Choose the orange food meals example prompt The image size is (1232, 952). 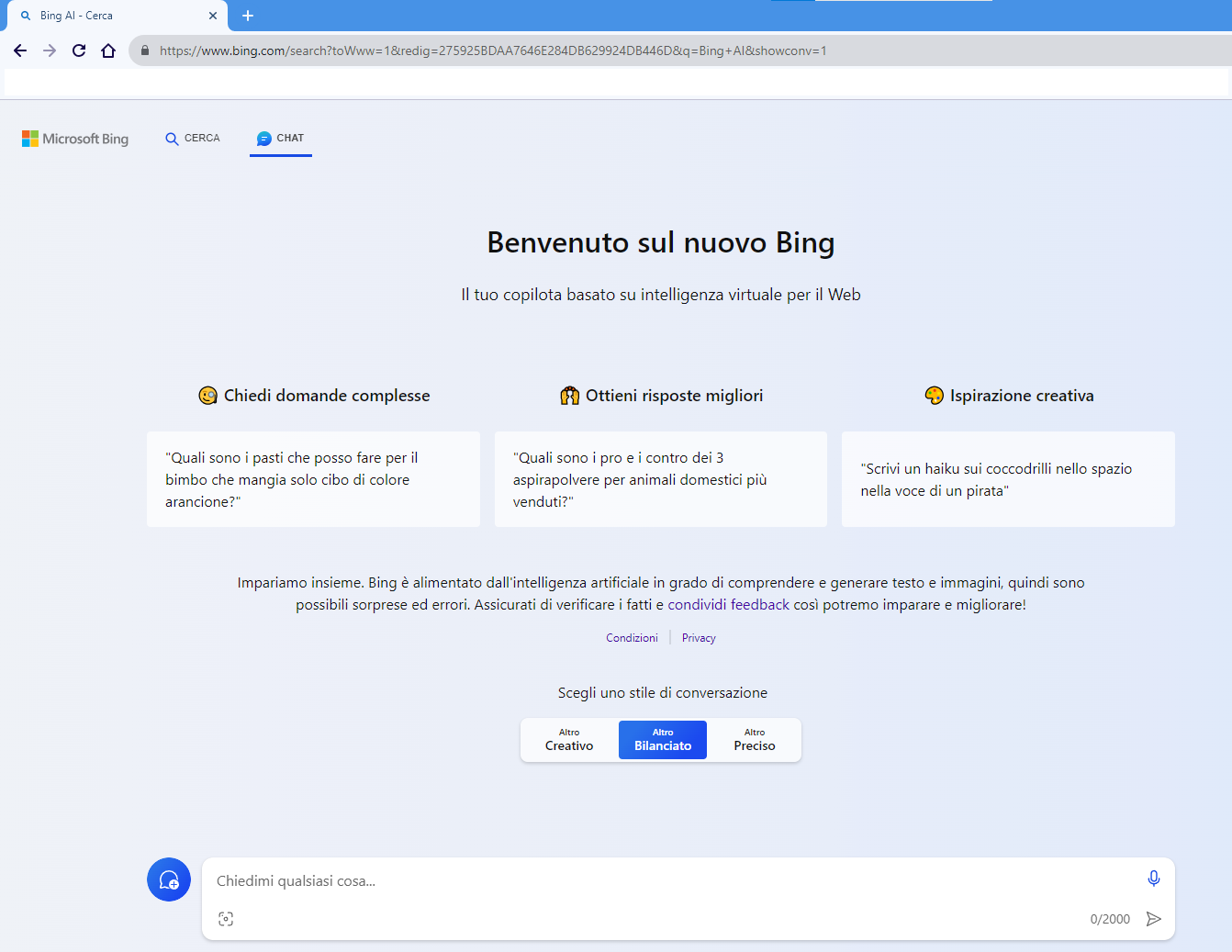click(313, 479)
